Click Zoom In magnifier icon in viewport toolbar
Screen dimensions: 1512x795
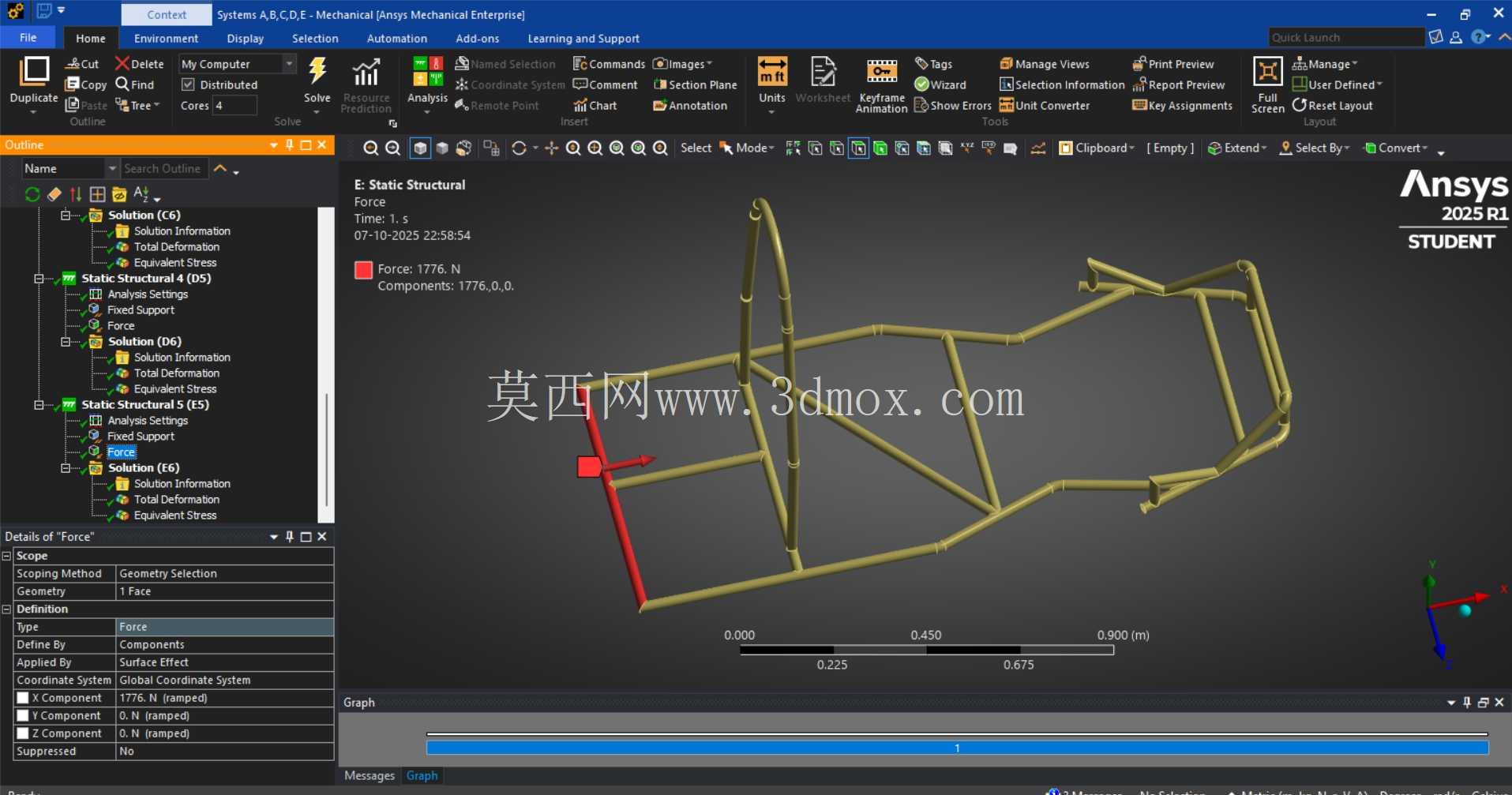370,148
